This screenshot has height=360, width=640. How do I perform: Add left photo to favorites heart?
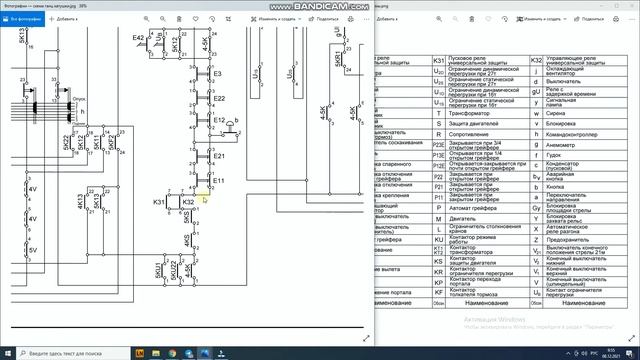pos(196,19)
